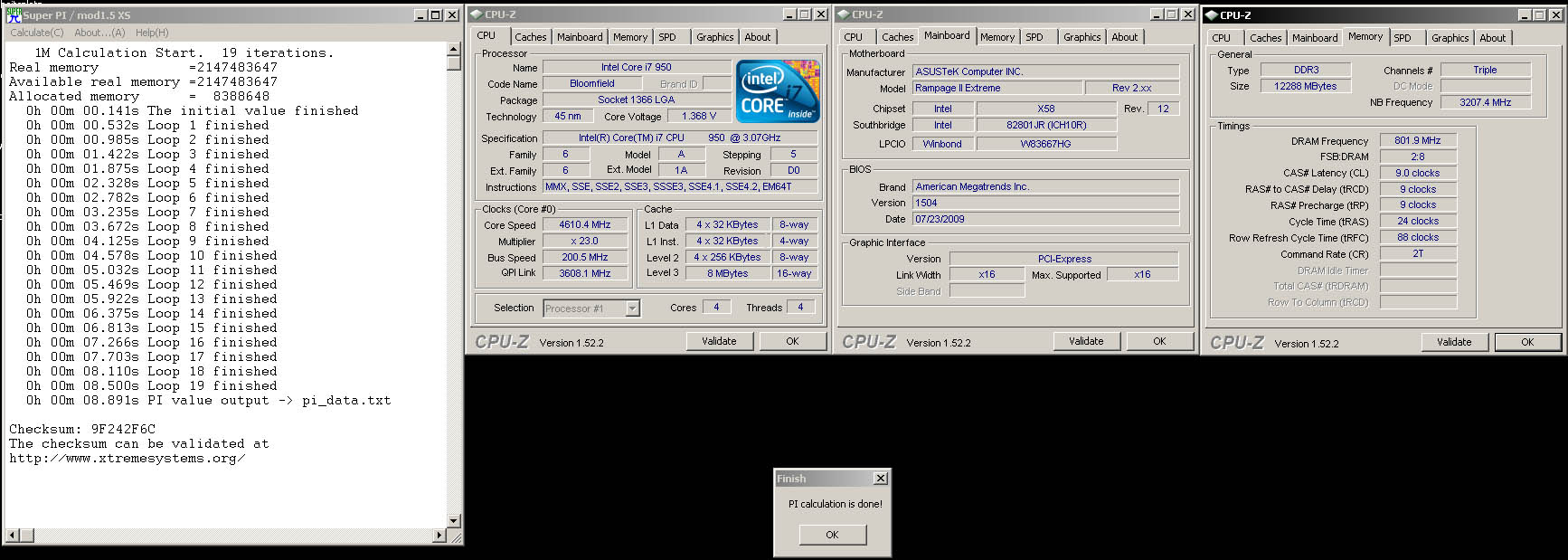Click the Package value Socket 1366 LGA
The image size is (1568, 560).
636,100
